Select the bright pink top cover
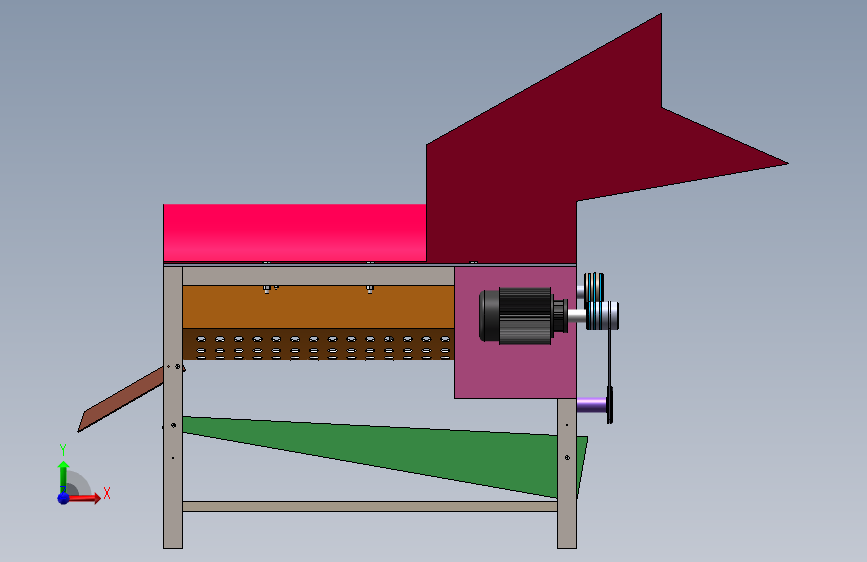This screenshot has height=562, width=867. [x=294, y=232]
